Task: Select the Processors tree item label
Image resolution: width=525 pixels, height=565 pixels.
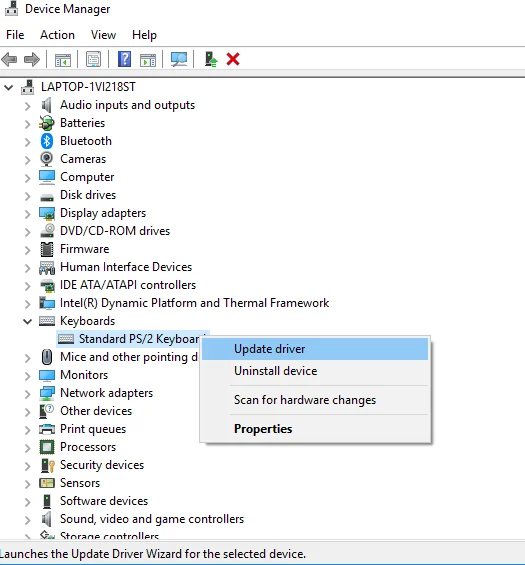Action: pyautogui.click(x=88, y=447)
